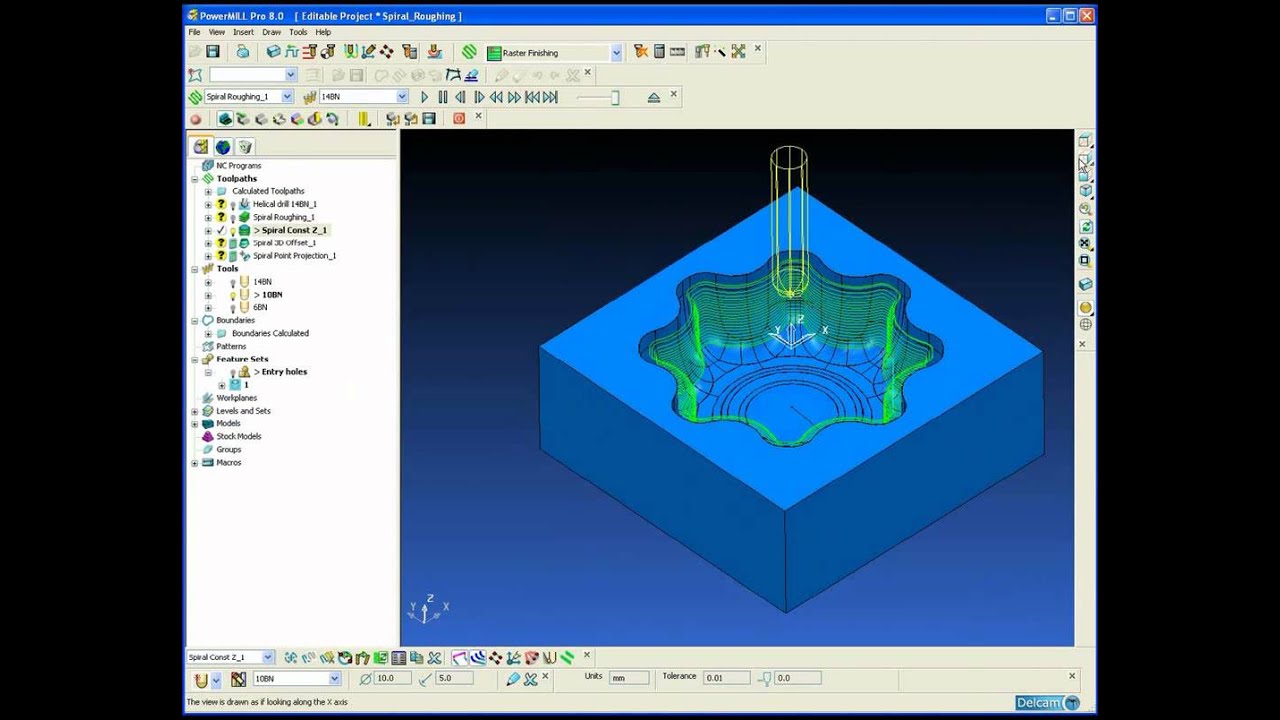Click the Delcam logo button
Screen dimensions: 1280x720
[1047, 703]
